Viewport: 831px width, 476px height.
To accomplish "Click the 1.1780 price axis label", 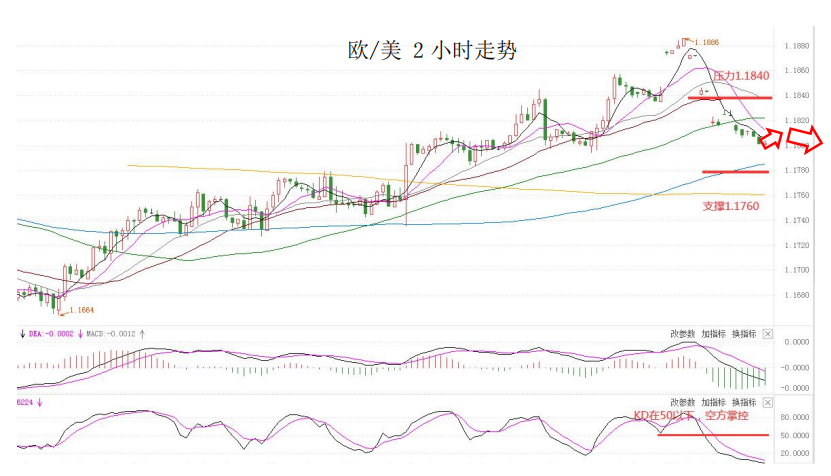I will tap(797, 170).
